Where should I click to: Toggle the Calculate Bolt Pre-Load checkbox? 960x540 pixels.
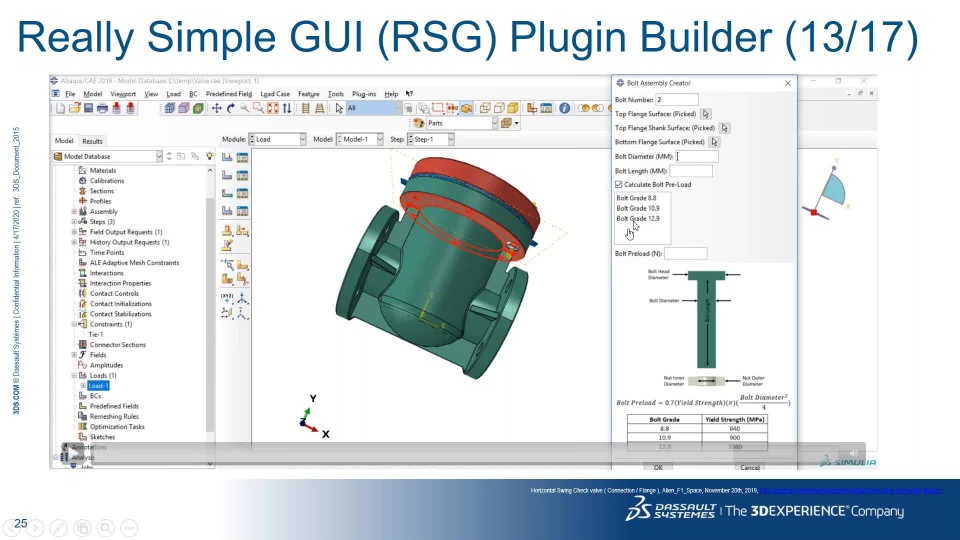618,184
